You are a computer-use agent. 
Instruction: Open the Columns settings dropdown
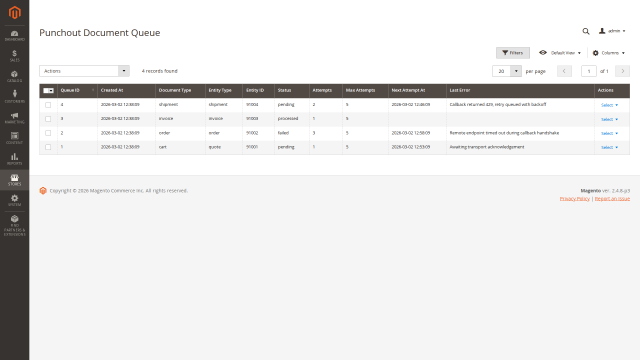[x=609, y=53]
